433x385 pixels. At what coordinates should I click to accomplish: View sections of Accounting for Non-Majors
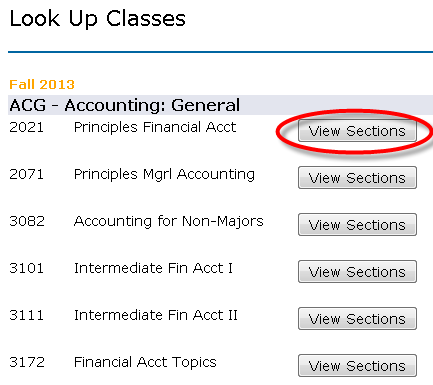[357, 225]
